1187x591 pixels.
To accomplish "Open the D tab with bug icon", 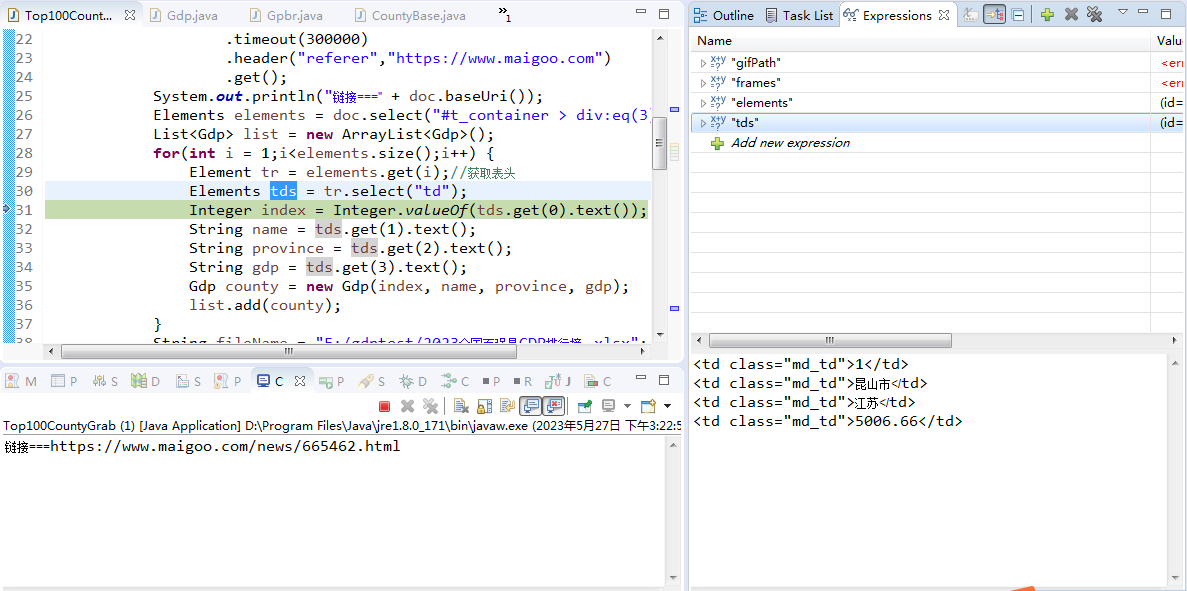I will (413, 381).
